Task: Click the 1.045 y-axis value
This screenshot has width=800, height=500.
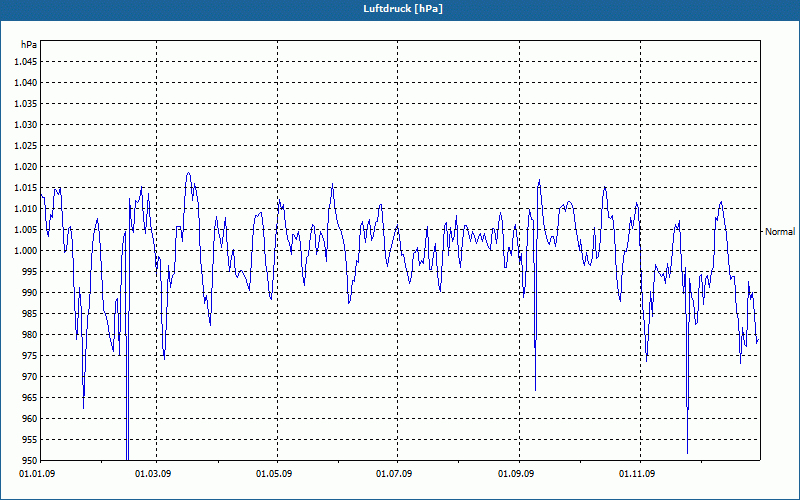Action: [26, 62]
